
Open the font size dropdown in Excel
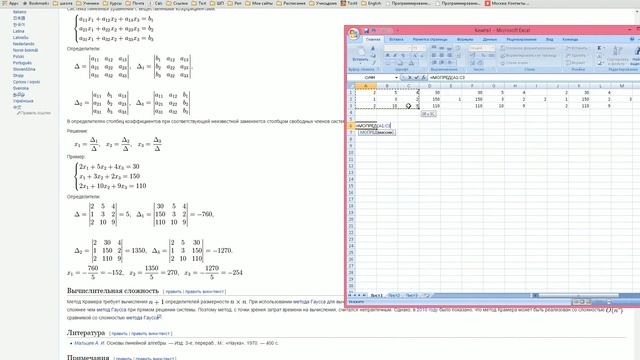[423, 48]
